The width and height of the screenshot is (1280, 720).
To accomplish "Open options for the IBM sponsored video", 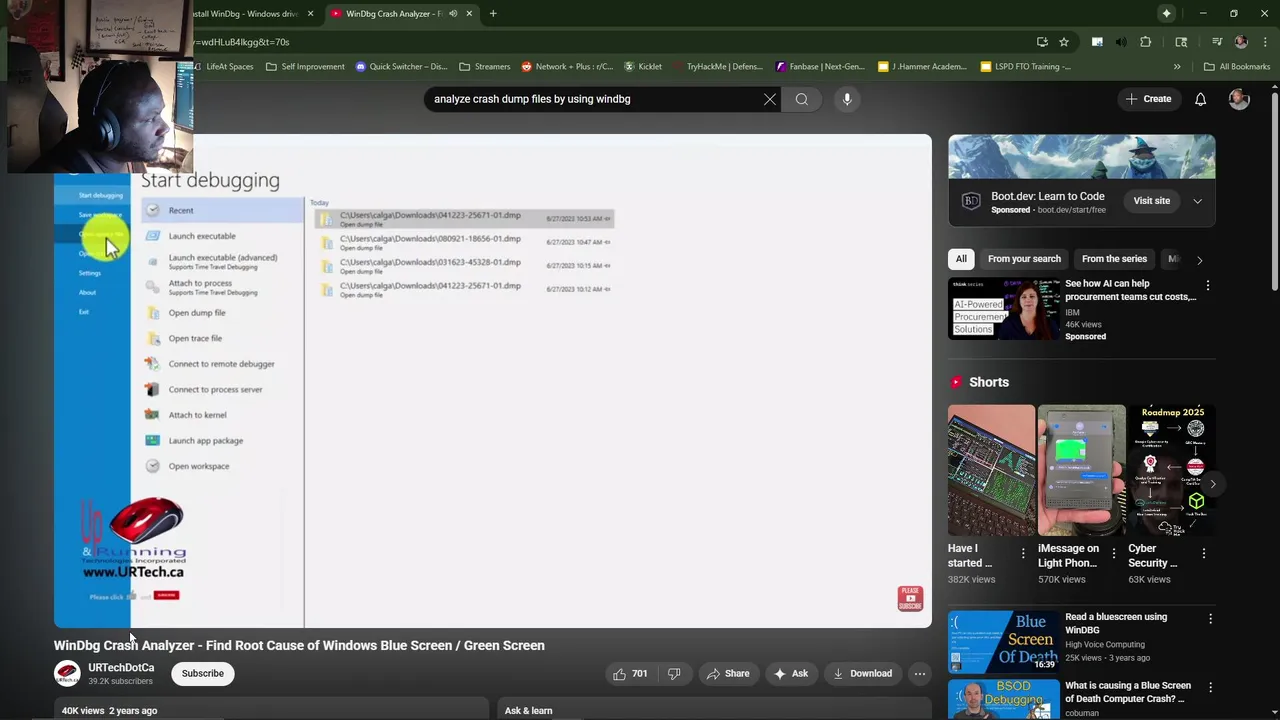I will [1207, 286].
